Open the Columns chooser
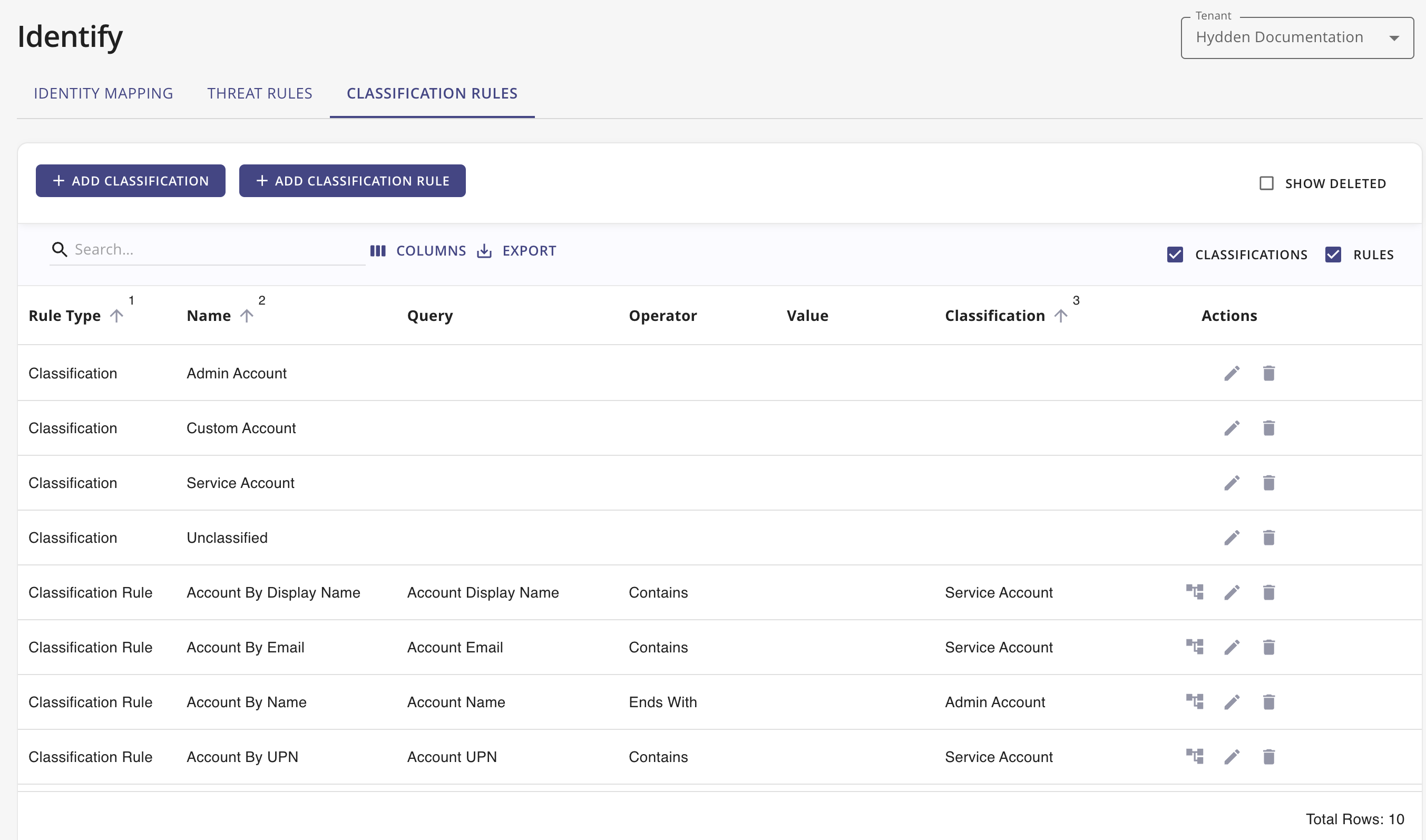This screenshot has height=840, width=1426. coord(418,251)
